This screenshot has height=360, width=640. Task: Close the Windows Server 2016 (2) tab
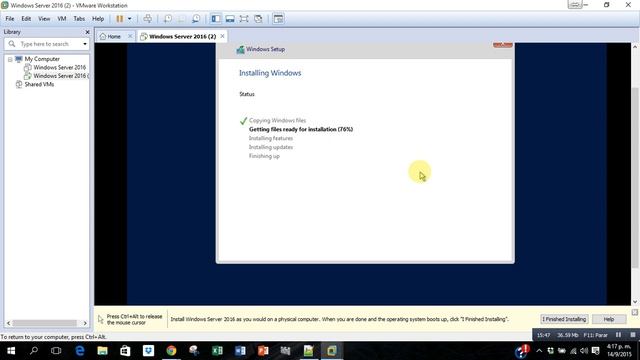tap(222, 36)
